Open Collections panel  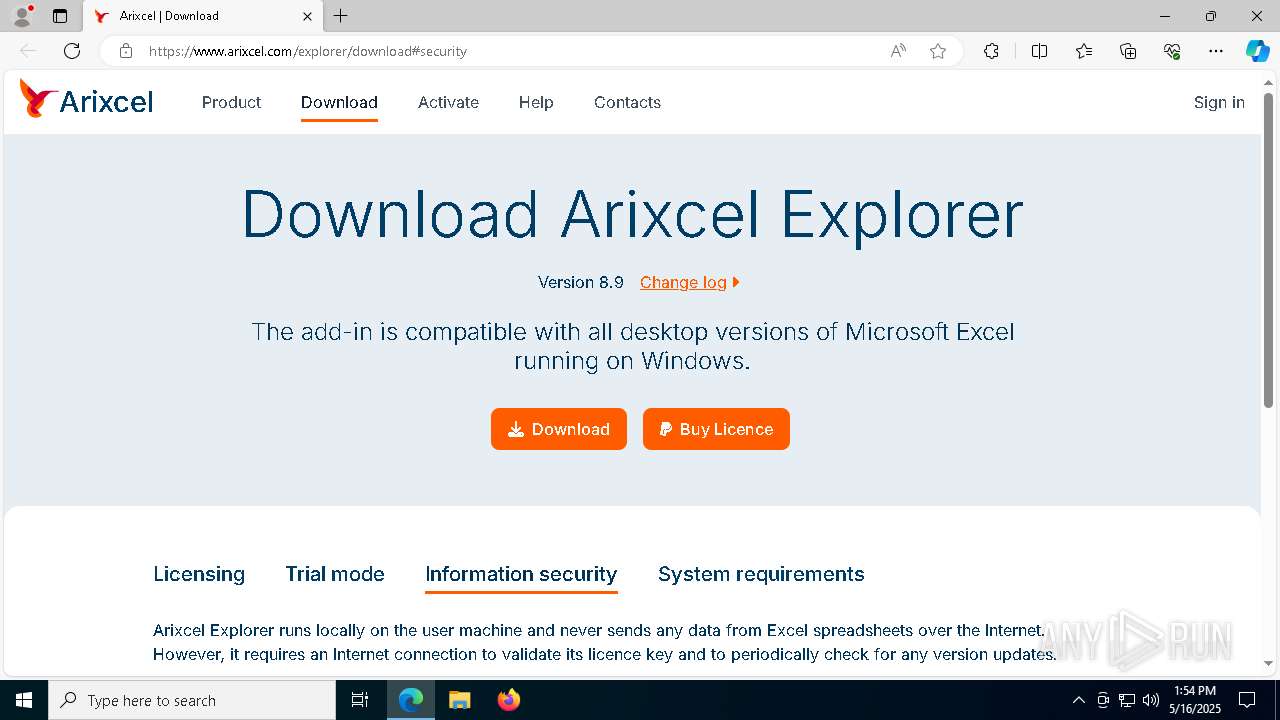(x=1128, y=51)
